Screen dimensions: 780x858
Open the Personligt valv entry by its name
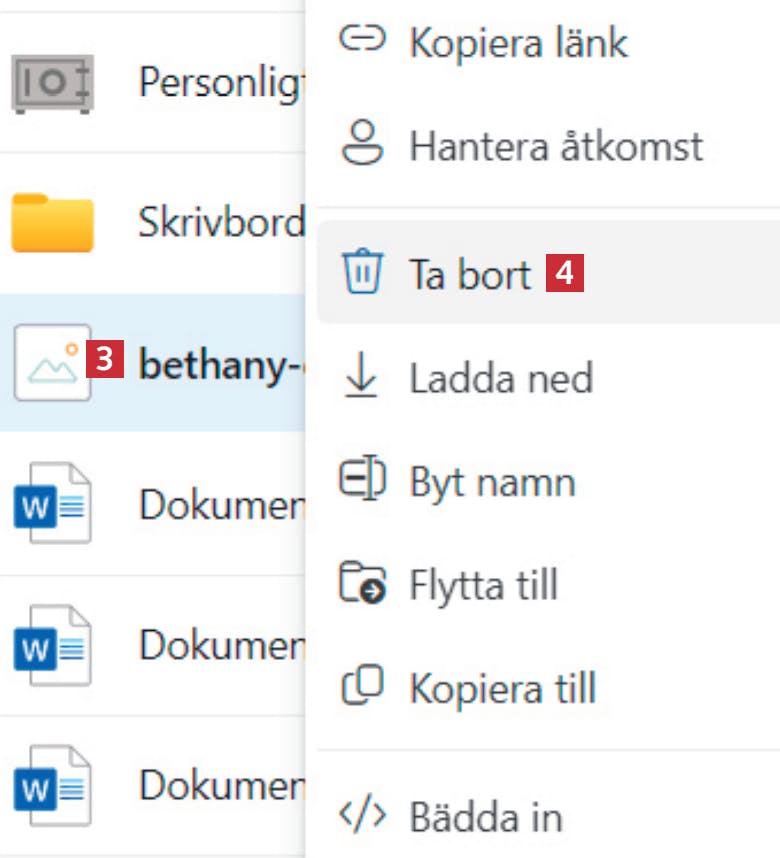220,82
